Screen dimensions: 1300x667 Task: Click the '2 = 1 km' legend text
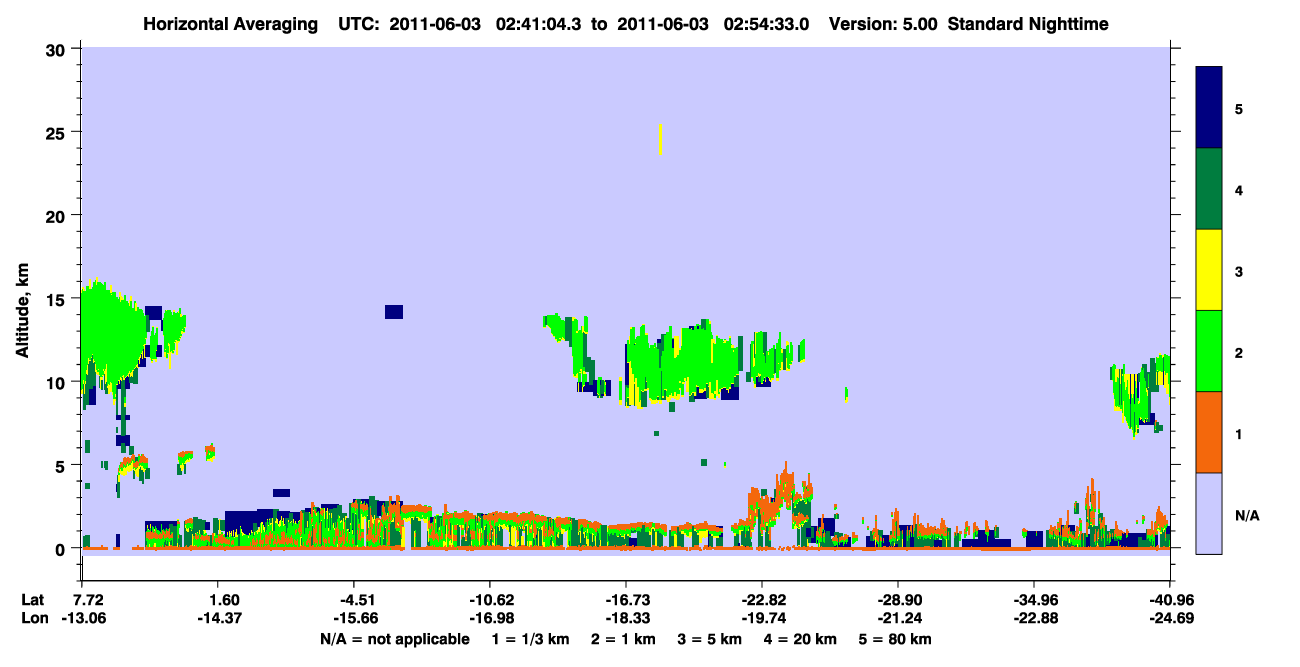pos(625,639)
